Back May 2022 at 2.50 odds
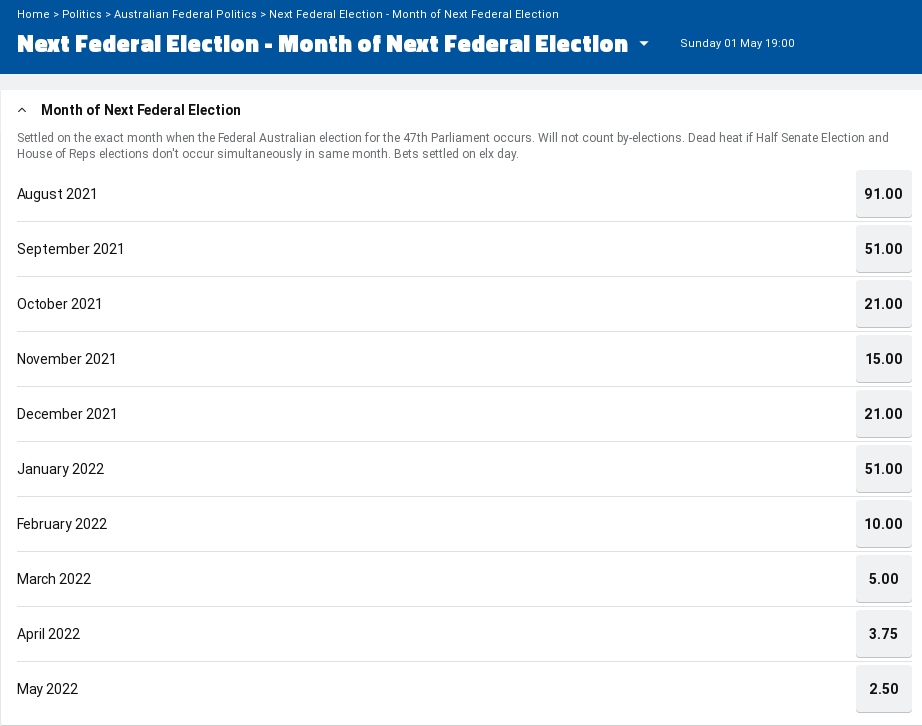 [883, 689]
